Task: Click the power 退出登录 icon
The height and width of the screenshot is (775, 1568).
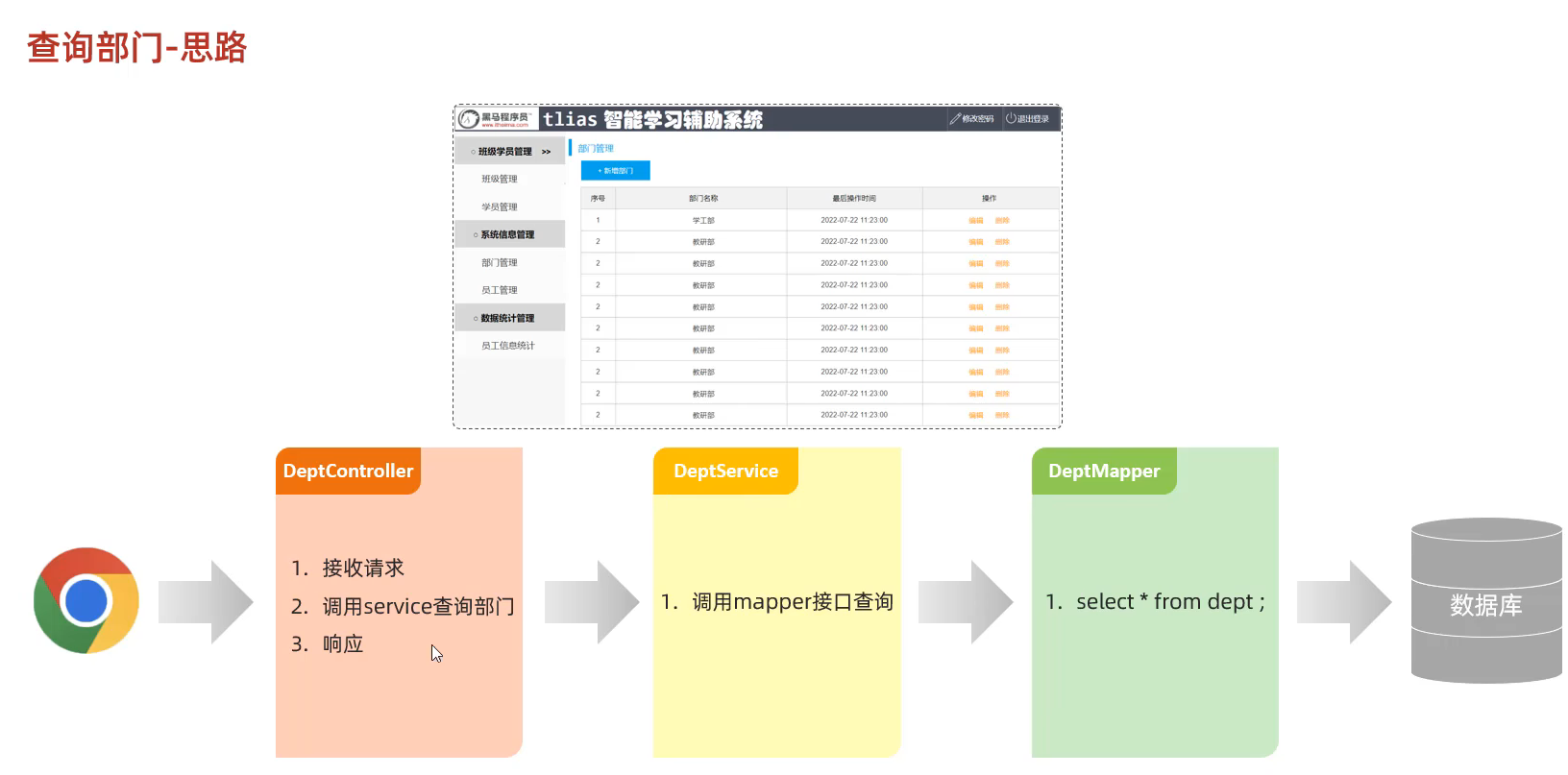Action: (1011, 119)
